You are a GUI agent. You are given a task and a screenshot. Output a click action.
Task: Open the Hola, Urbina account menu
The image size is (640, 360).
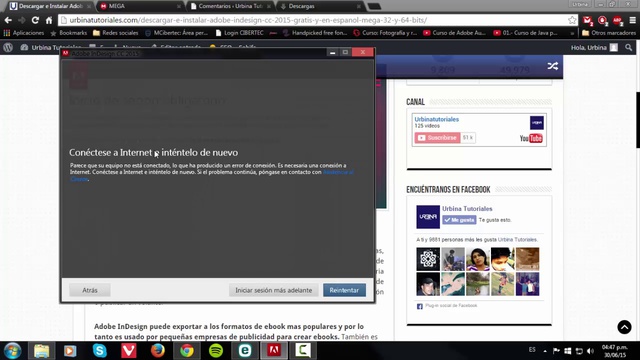pyautogui.click(x=594, y=47)
